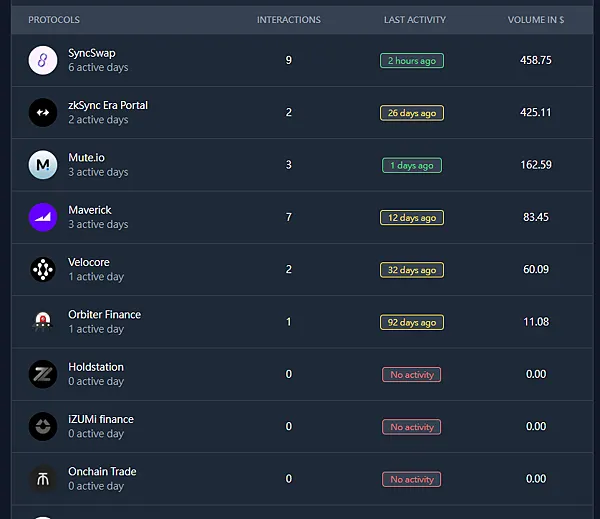Screen dimensions: 600x519
Task: Click the Mute.io logo icon
Action: (x=43, y=165)
